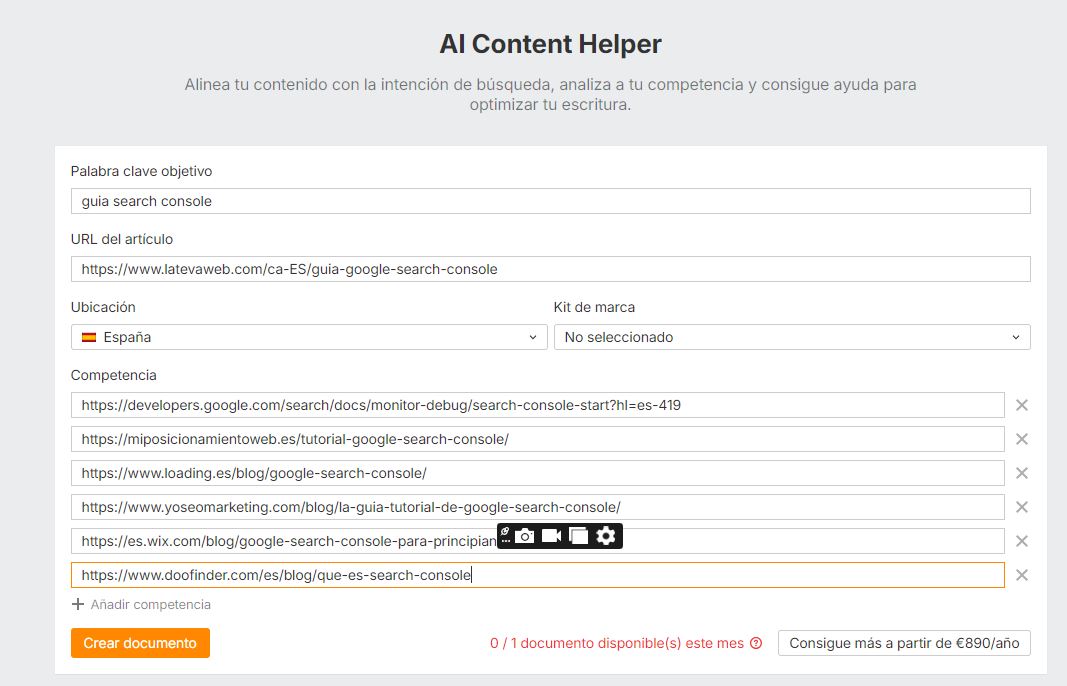Click the Crear documento button
The image size is (1067, 686).
coord(140,643)
